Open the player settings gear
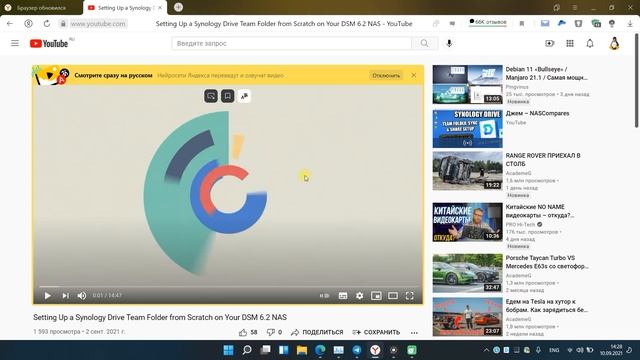The height and width of the screenshot is (360, 640). click(x=359, y=296)
